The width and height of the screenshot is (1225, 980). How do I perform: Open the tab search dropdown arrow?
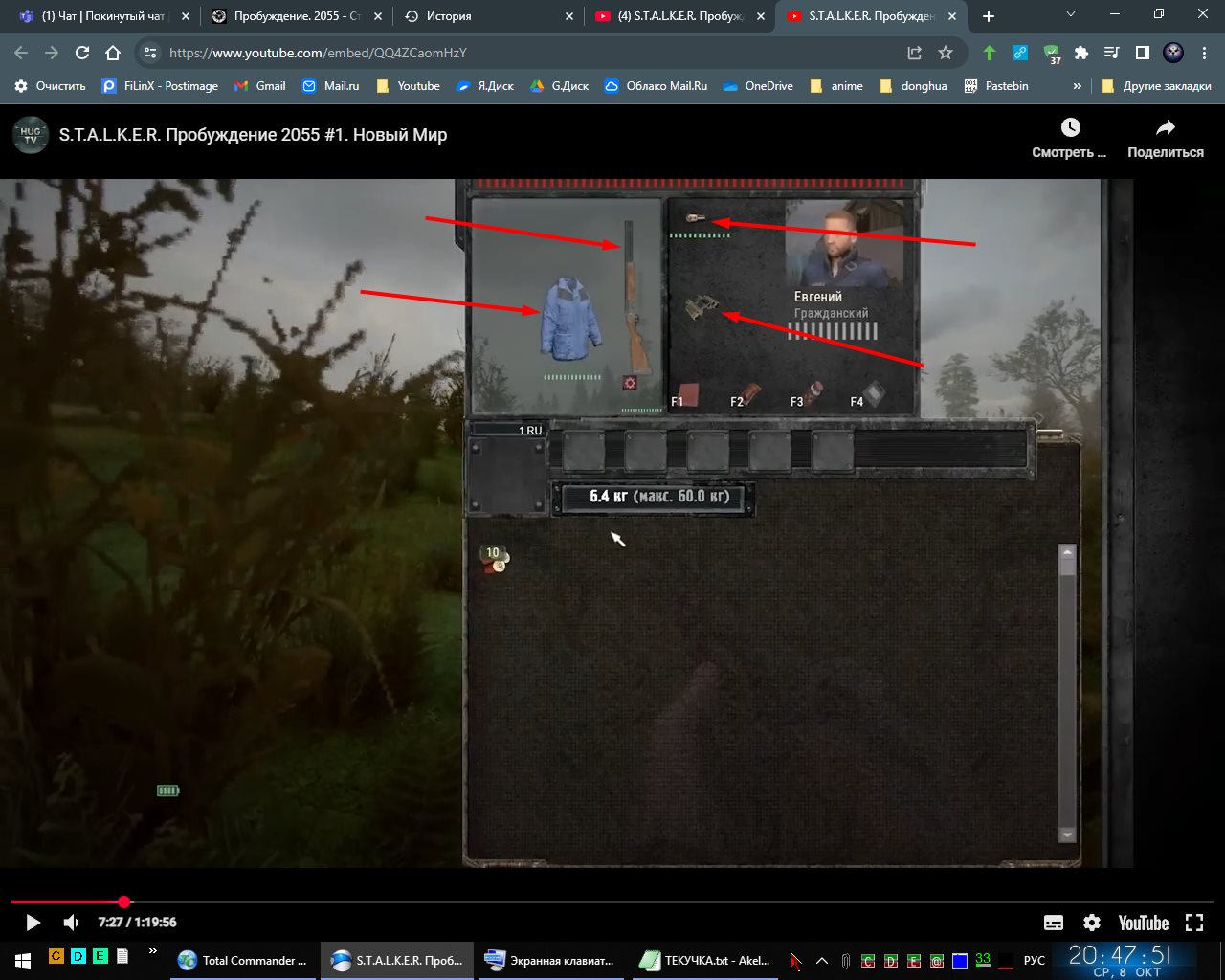[1071, 14]
